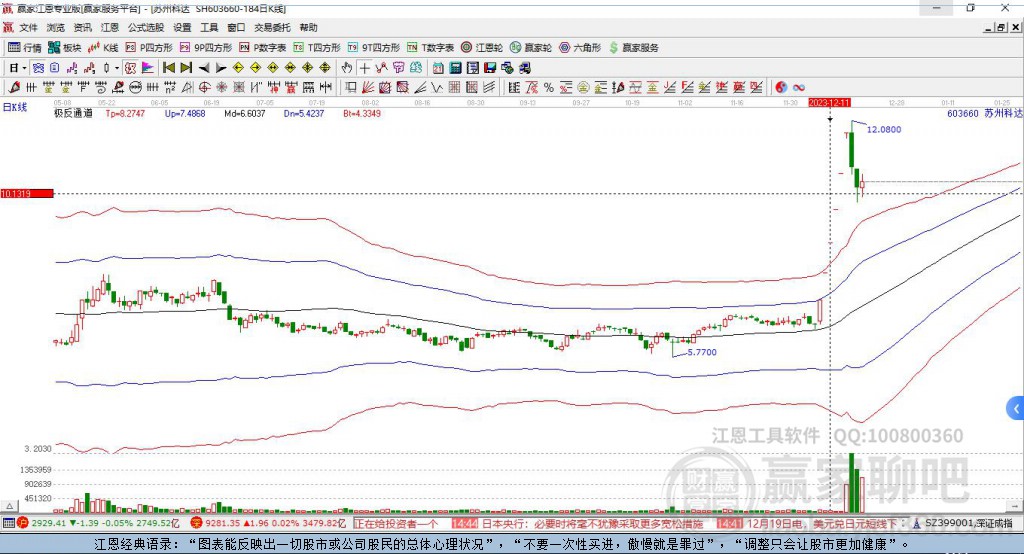Viewport: 1024px width, 554px height.
Task: Step chart left with black left arrow
Action: [204, 68]
